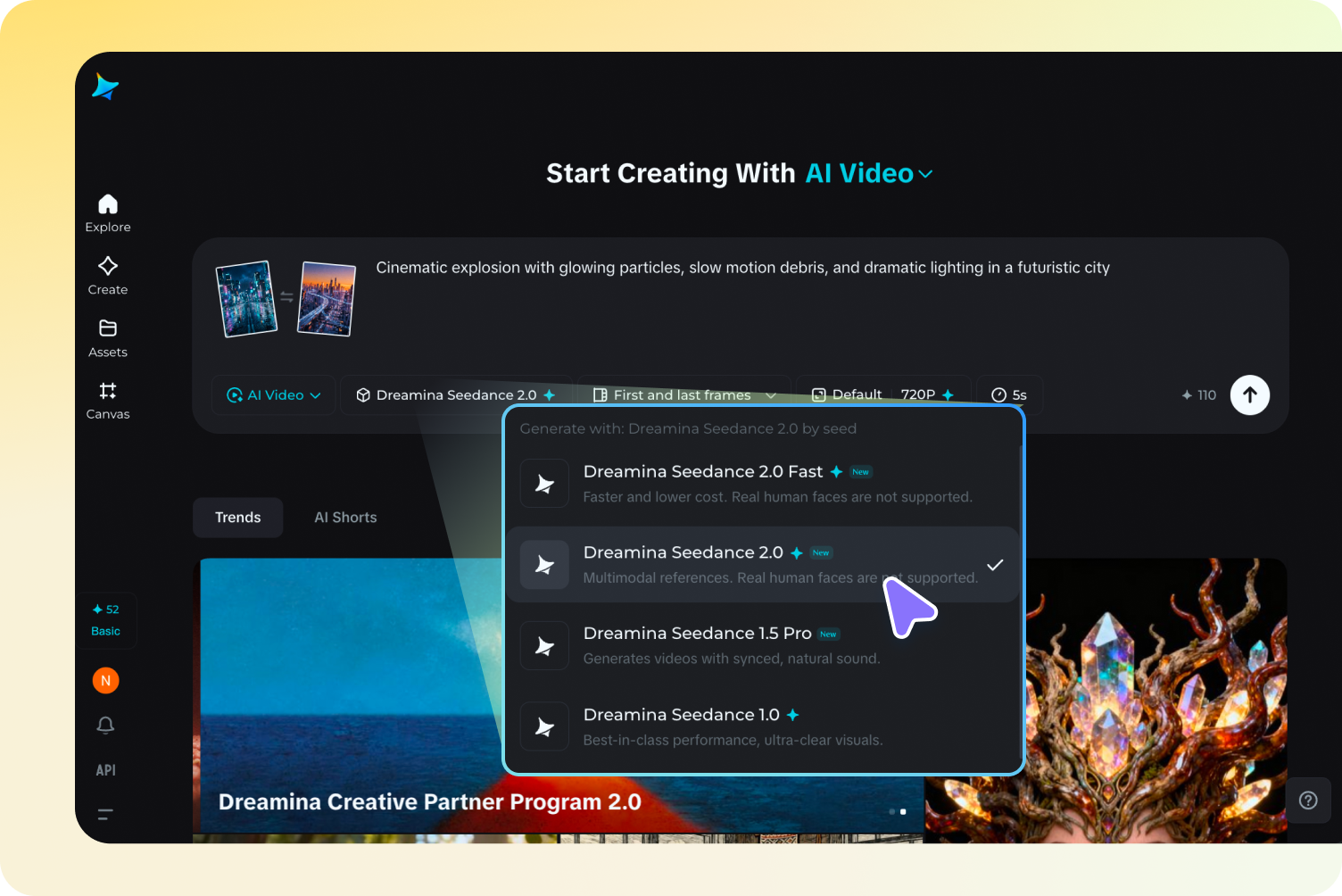
Task: Open the Dreamina Seedance 2.0 model selector in the toolbar
Action: 455,394
